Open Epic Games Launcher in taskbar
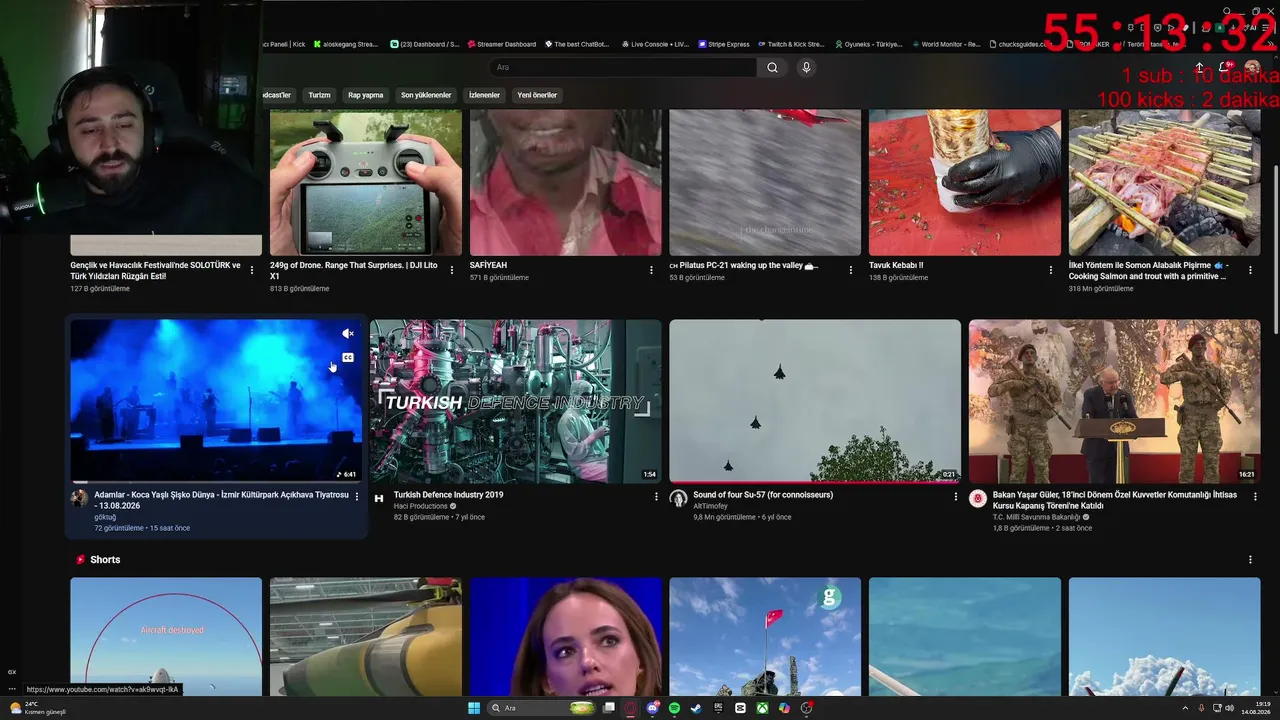 718,708
